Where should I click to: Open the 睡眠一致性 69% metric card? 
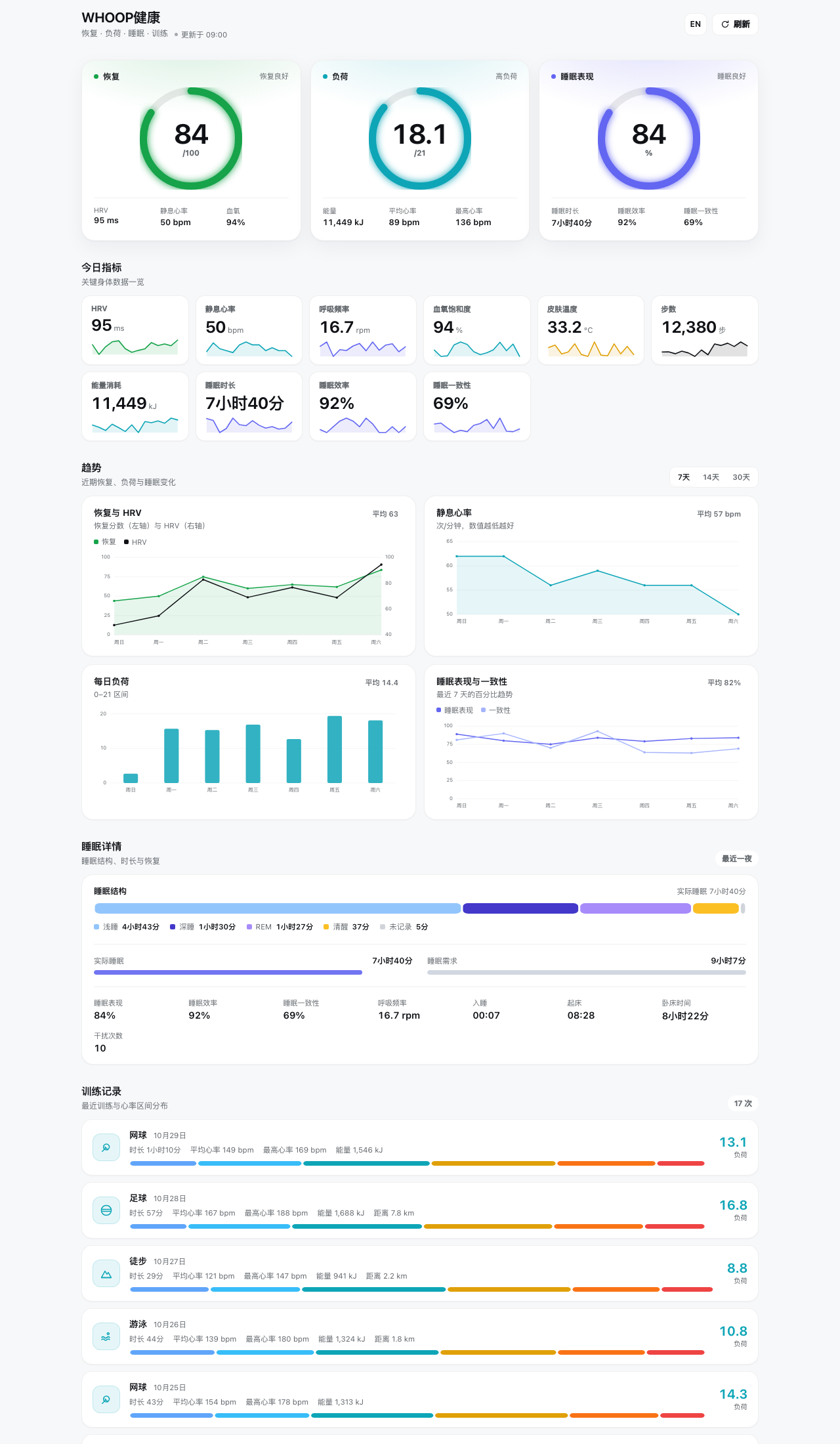coord(477,406)
